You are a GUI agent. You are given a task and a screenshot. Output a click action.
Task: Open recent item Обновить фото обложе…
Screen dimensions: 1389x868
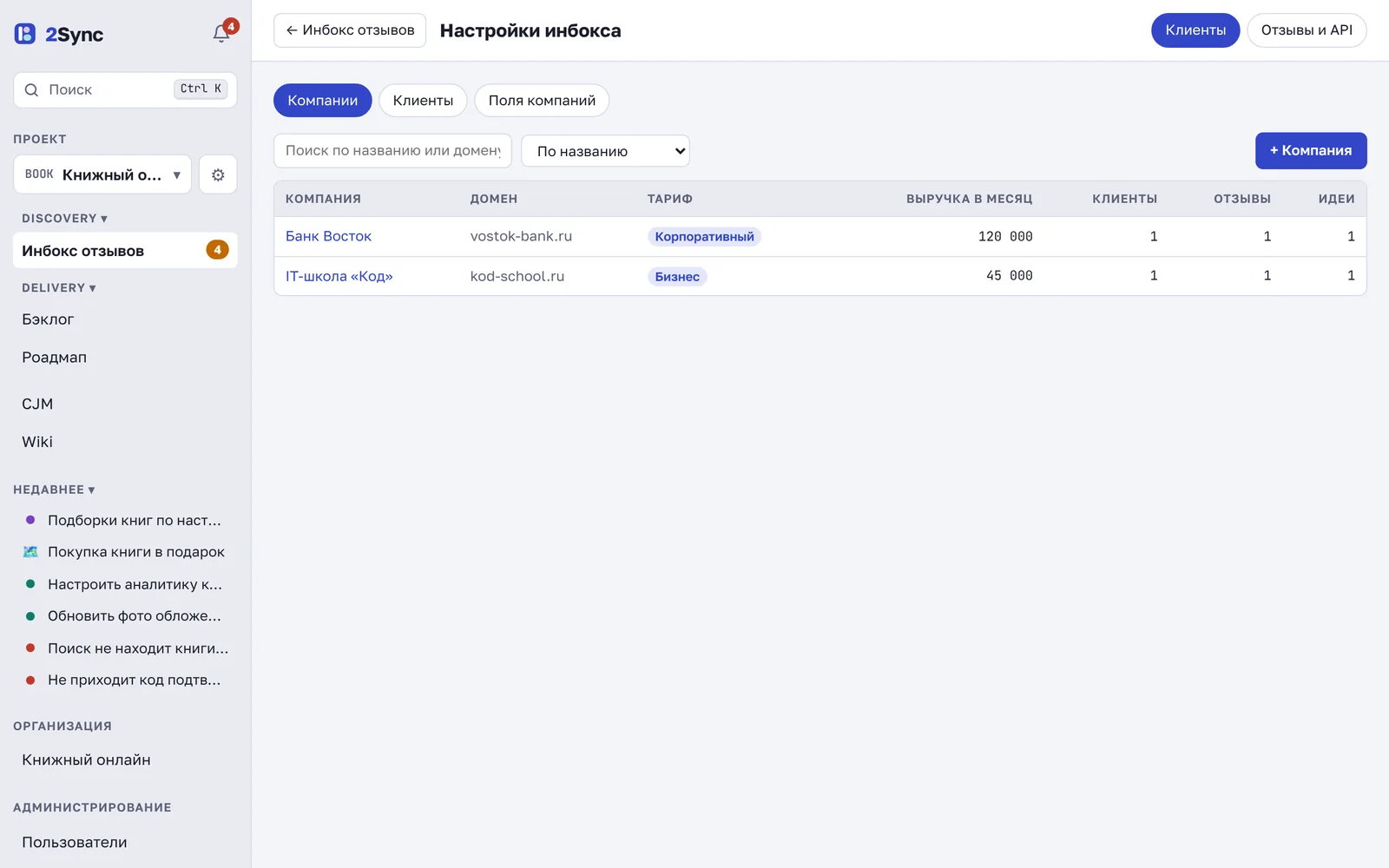[x=125, y=616]
